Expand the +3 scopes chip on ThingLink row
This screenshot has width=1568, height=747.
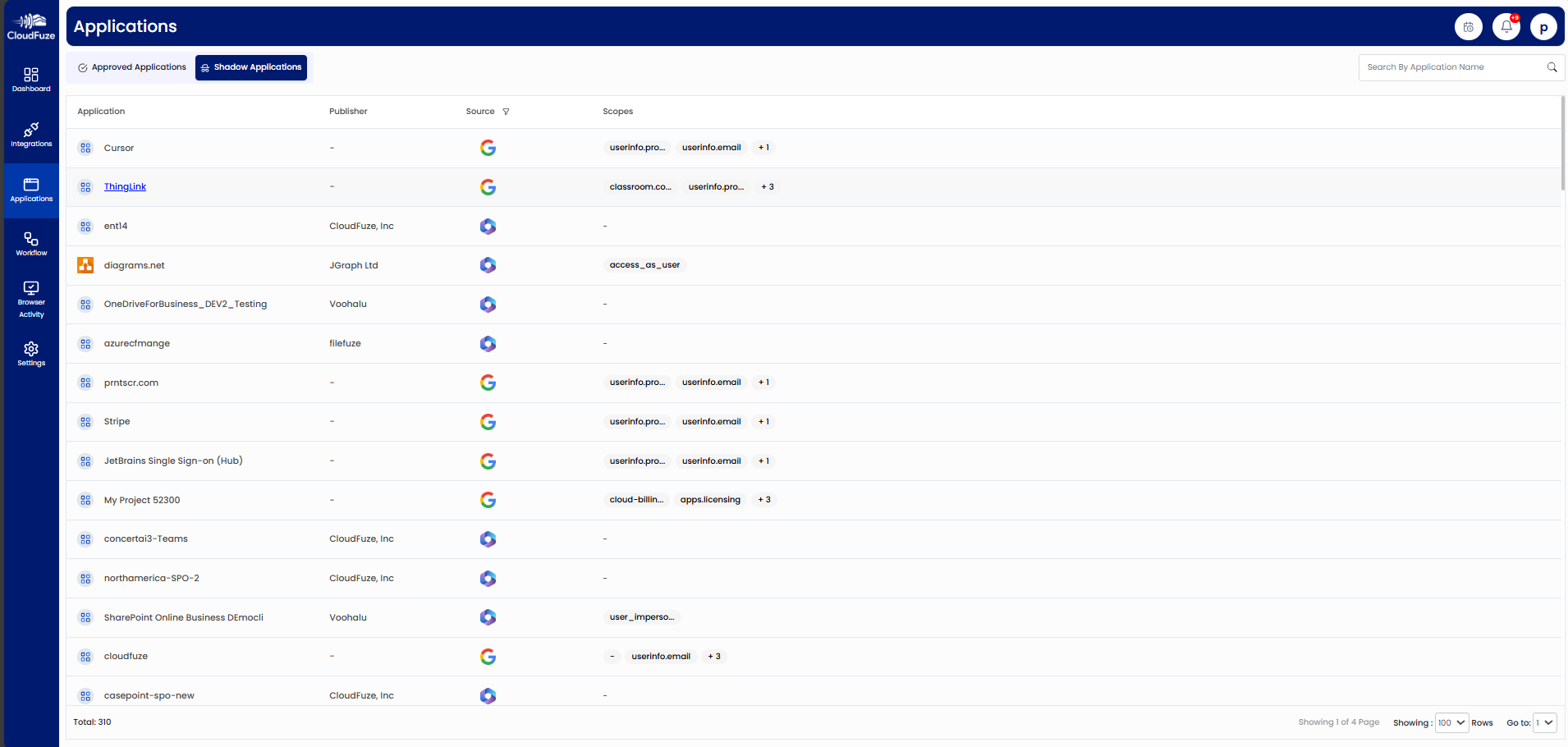click(x=767, y=186)
